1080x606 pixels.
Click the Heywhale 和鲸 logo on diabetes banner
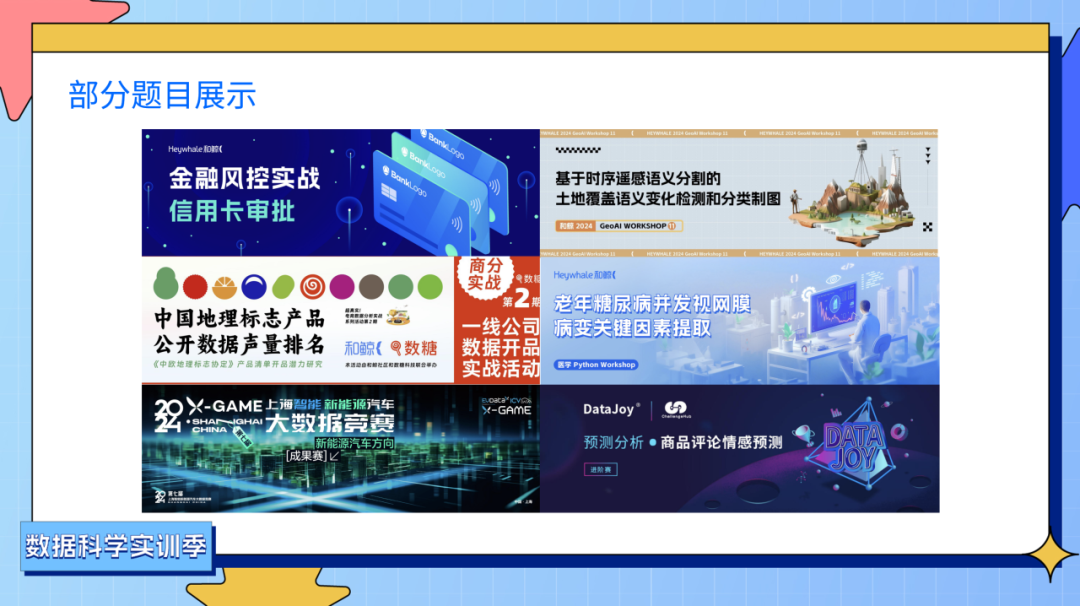coord(584,275)
